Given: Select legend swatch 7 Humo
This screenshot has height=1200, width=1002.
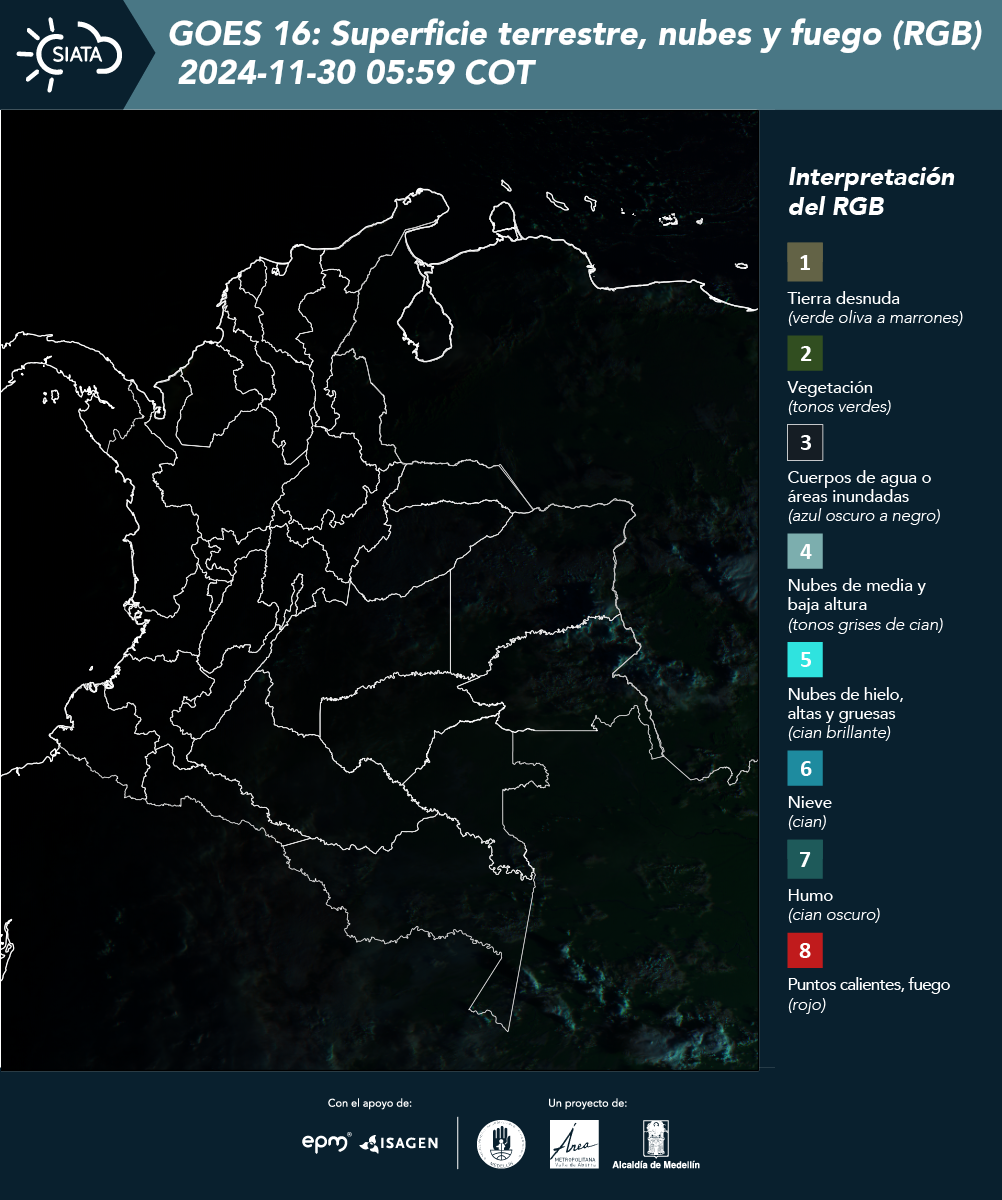Looking at the screenshot, I should pyautogui.click(x=805, y=859).
